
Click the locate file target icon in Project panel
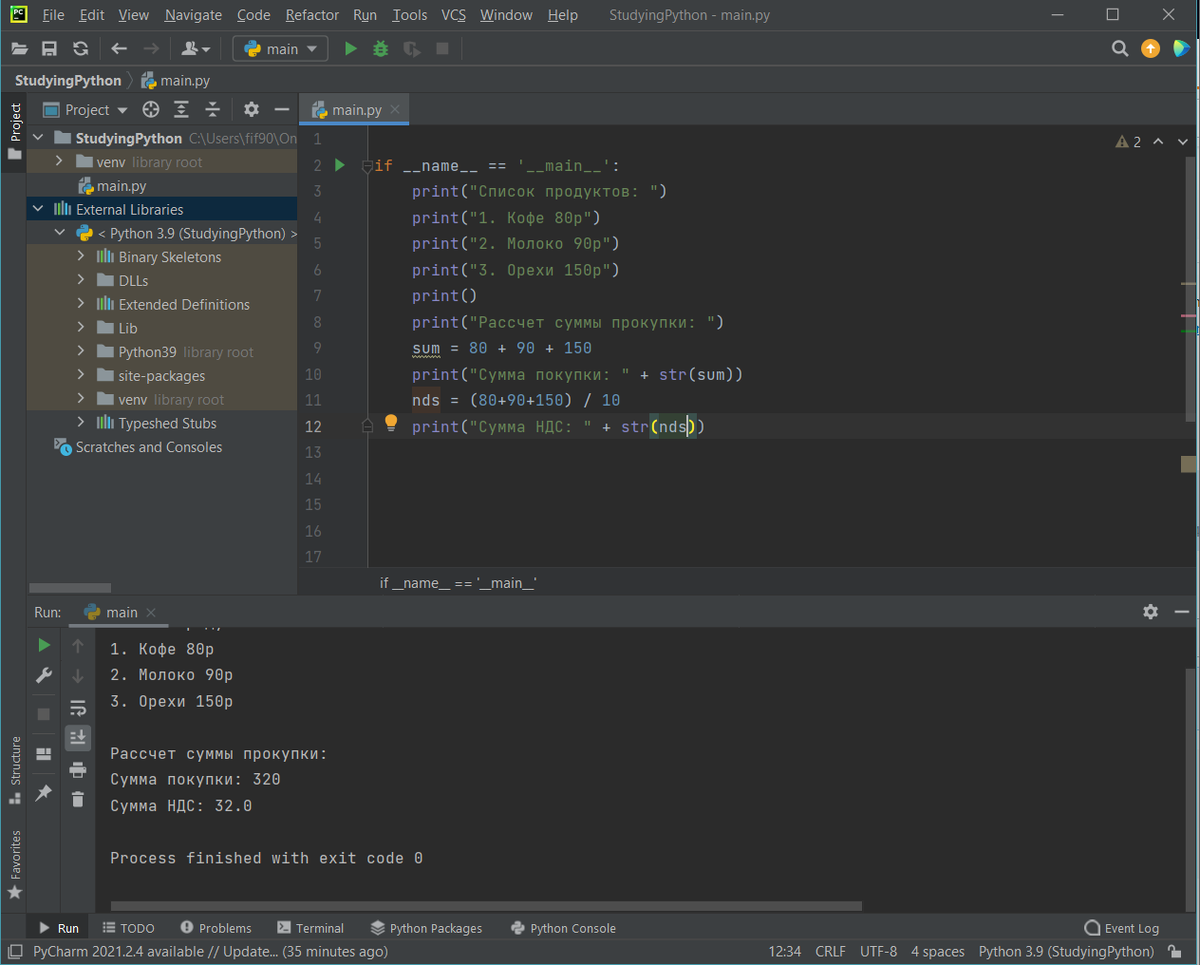(x=151, y=110)
